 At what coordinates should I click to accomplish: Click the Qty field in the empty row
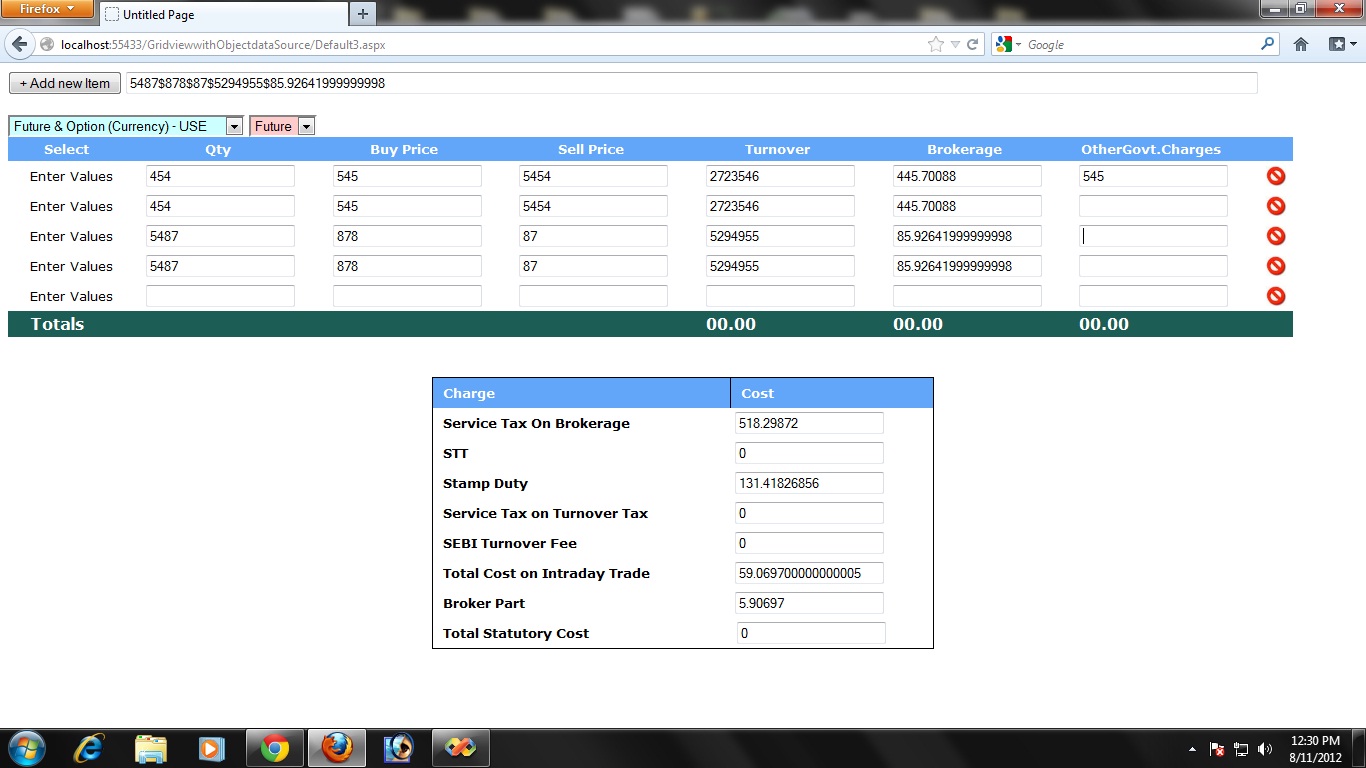(220, 296)
